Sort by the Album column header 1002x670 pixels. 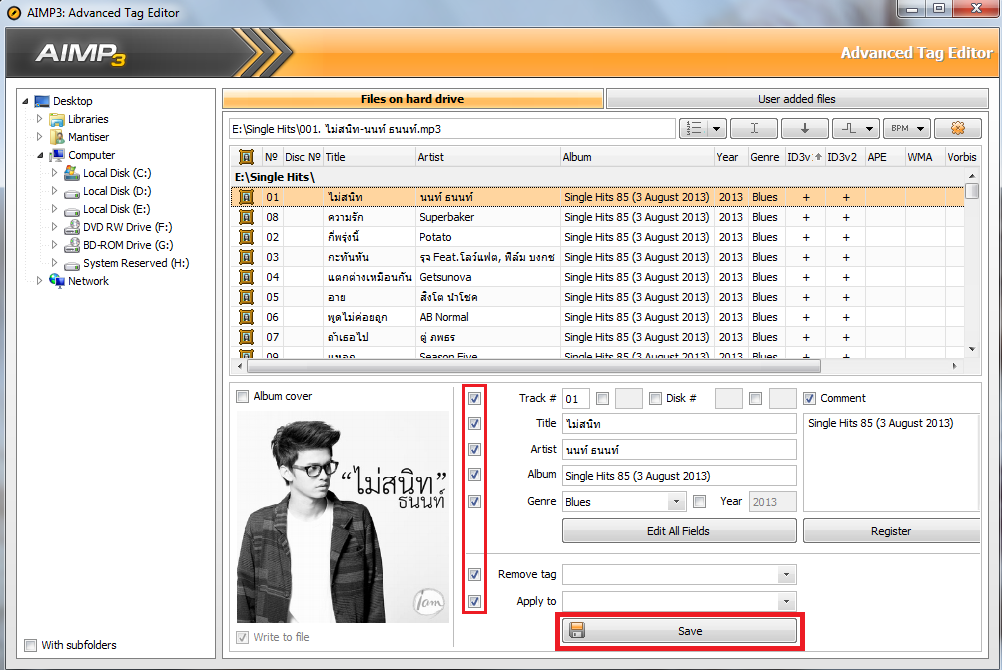coord(637,157)
